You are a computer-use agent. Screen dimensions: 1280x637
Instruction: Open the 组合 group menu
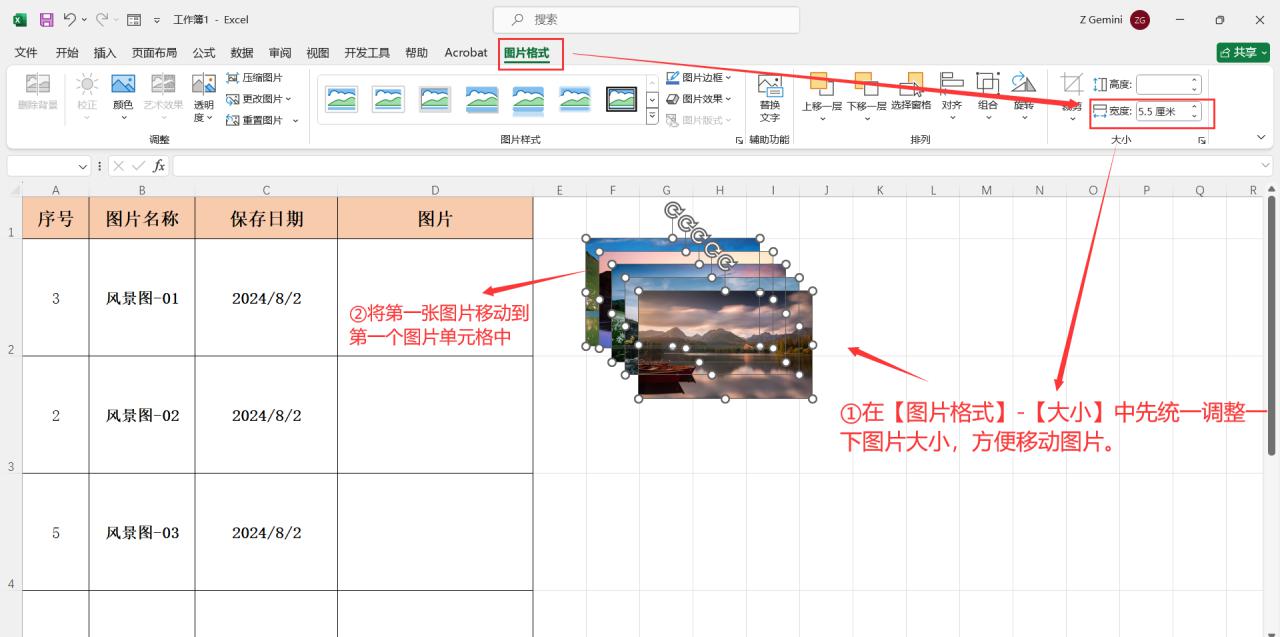(988, 97)
